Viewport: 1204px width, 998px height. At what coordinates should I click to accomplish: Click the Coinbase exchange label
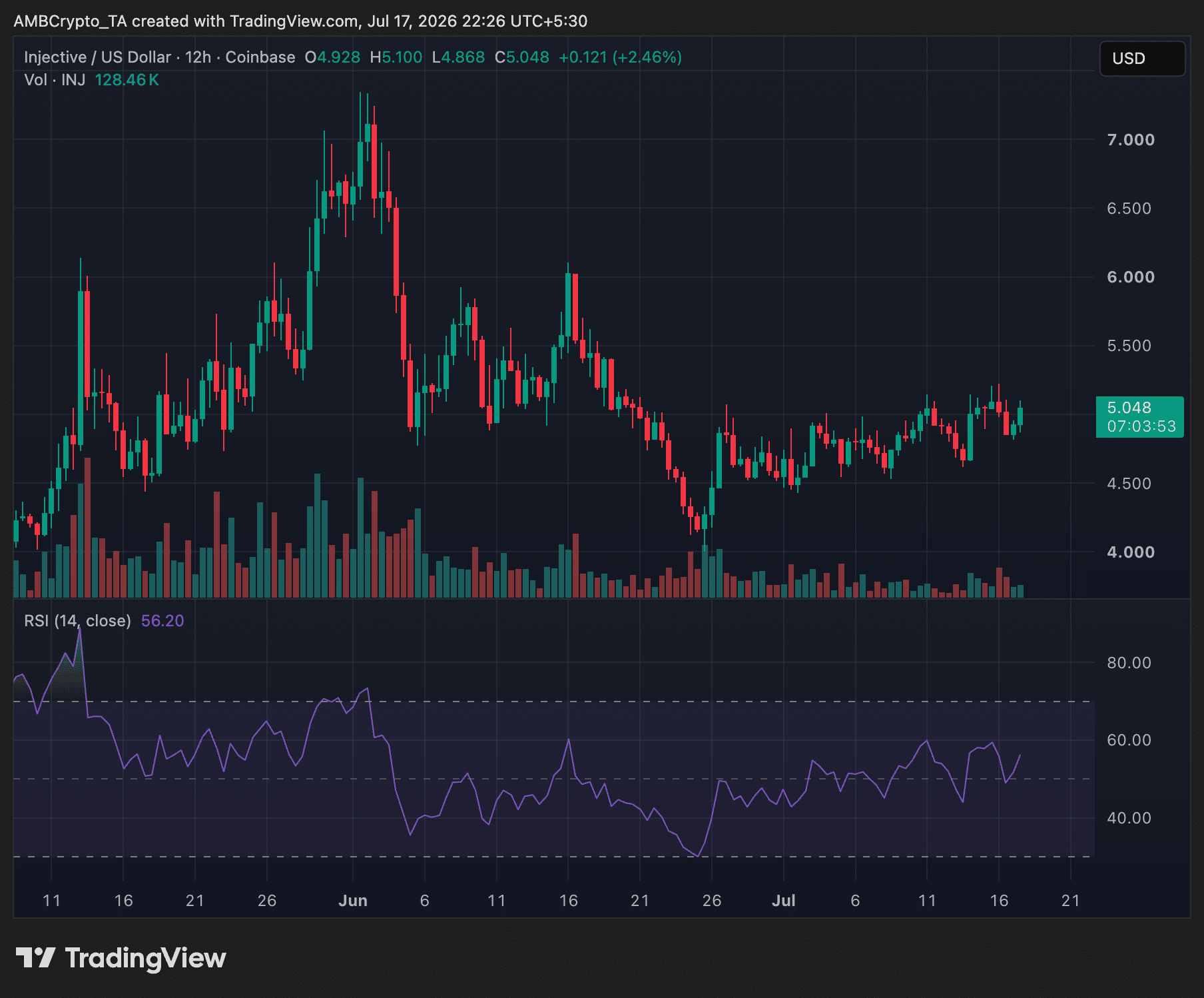pyautogui.click(x=260, y=57)
